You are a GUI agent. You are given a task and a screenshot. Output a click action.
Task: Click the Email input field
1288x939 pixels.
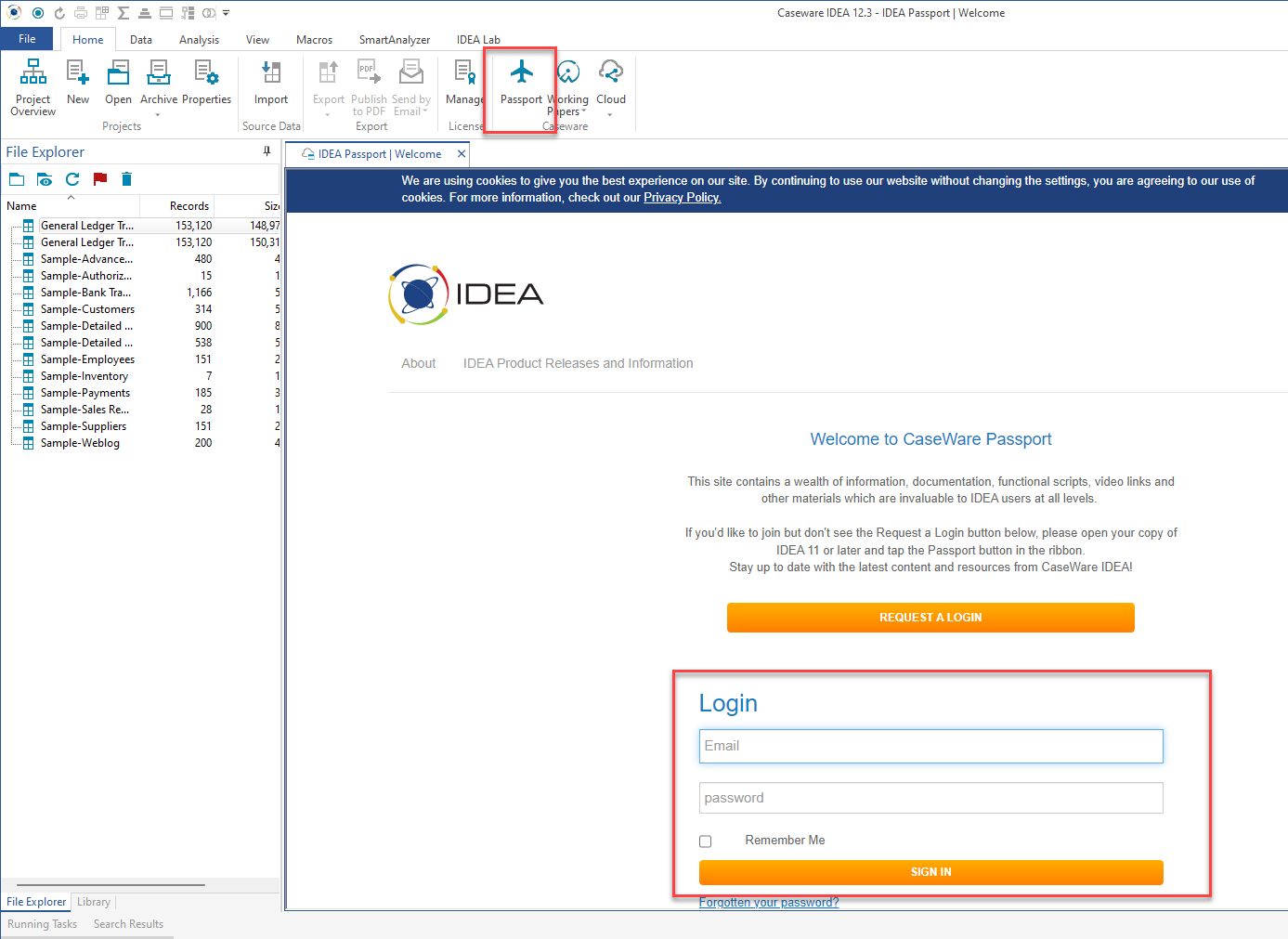point(930,746)
